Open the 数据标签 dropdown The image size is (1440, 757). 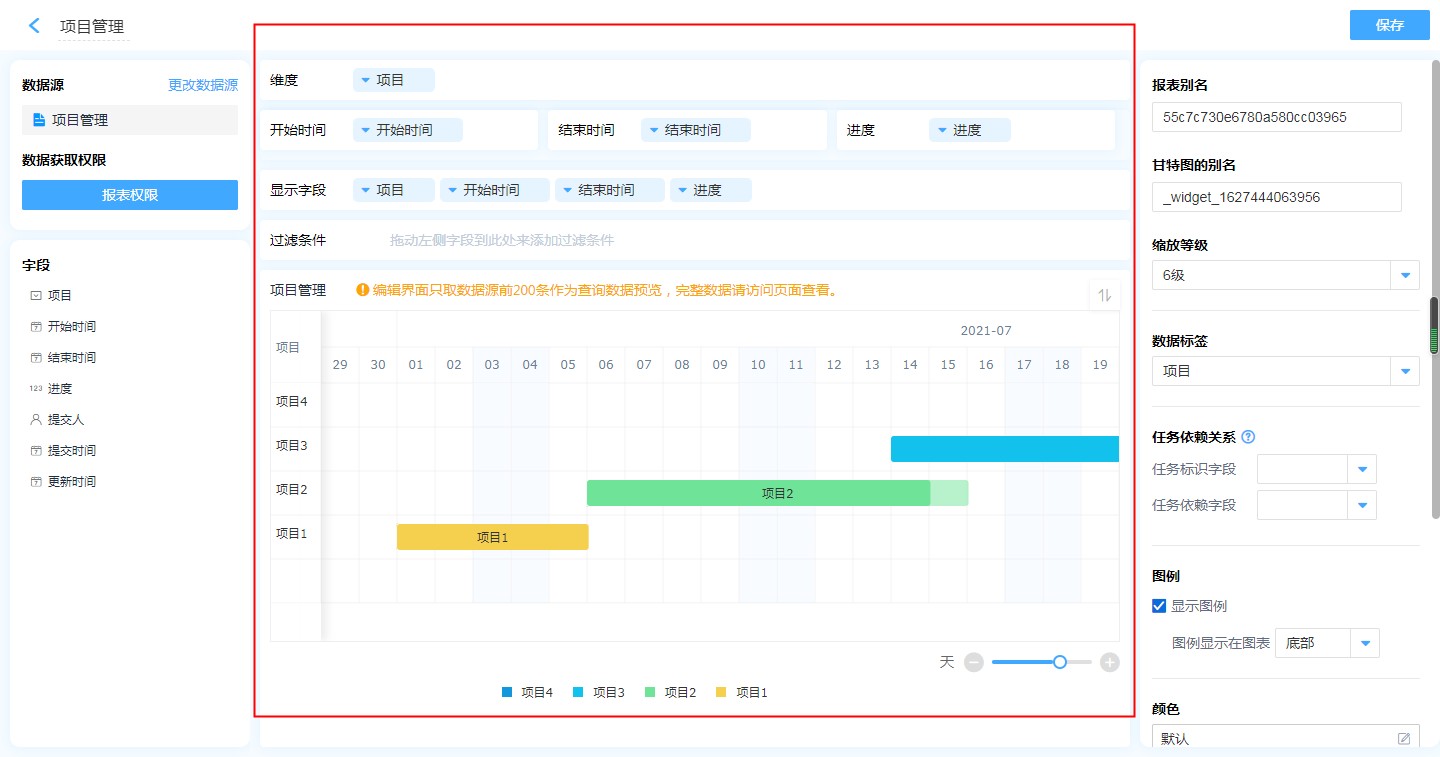(x=1405, y=371)
